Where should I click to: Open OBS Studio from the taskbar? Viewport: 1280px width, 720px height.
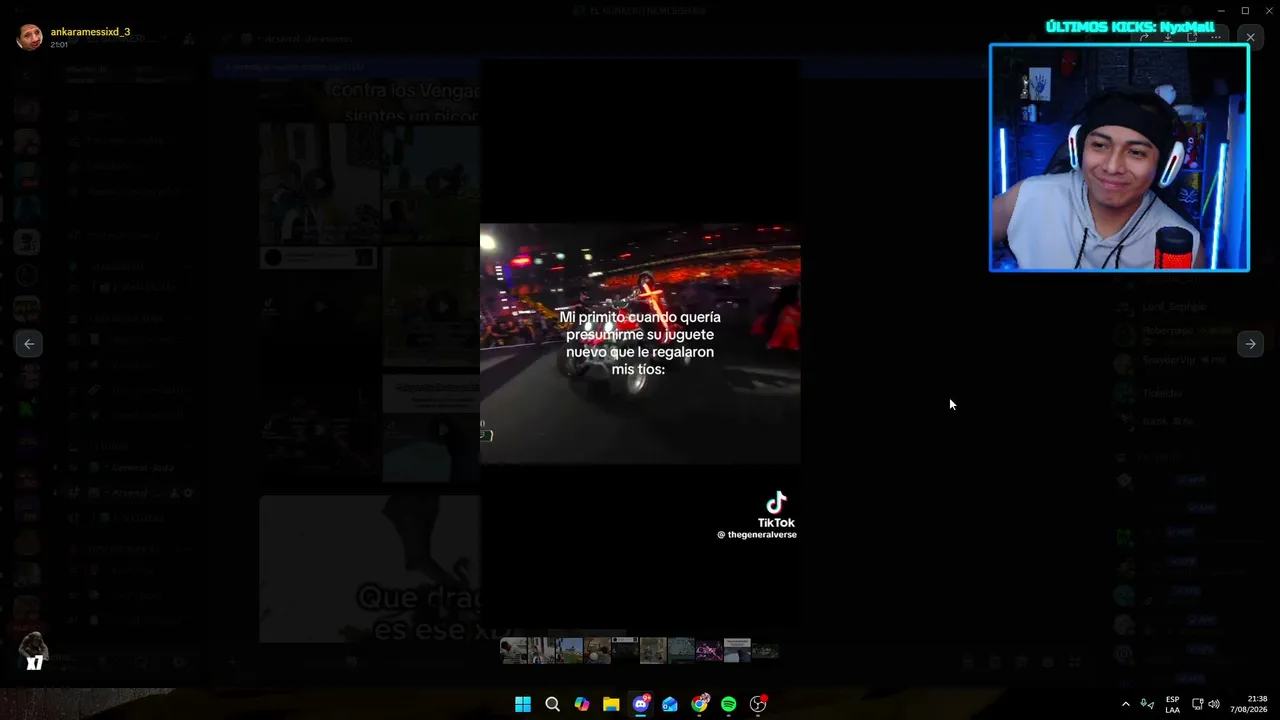(758, 704)
